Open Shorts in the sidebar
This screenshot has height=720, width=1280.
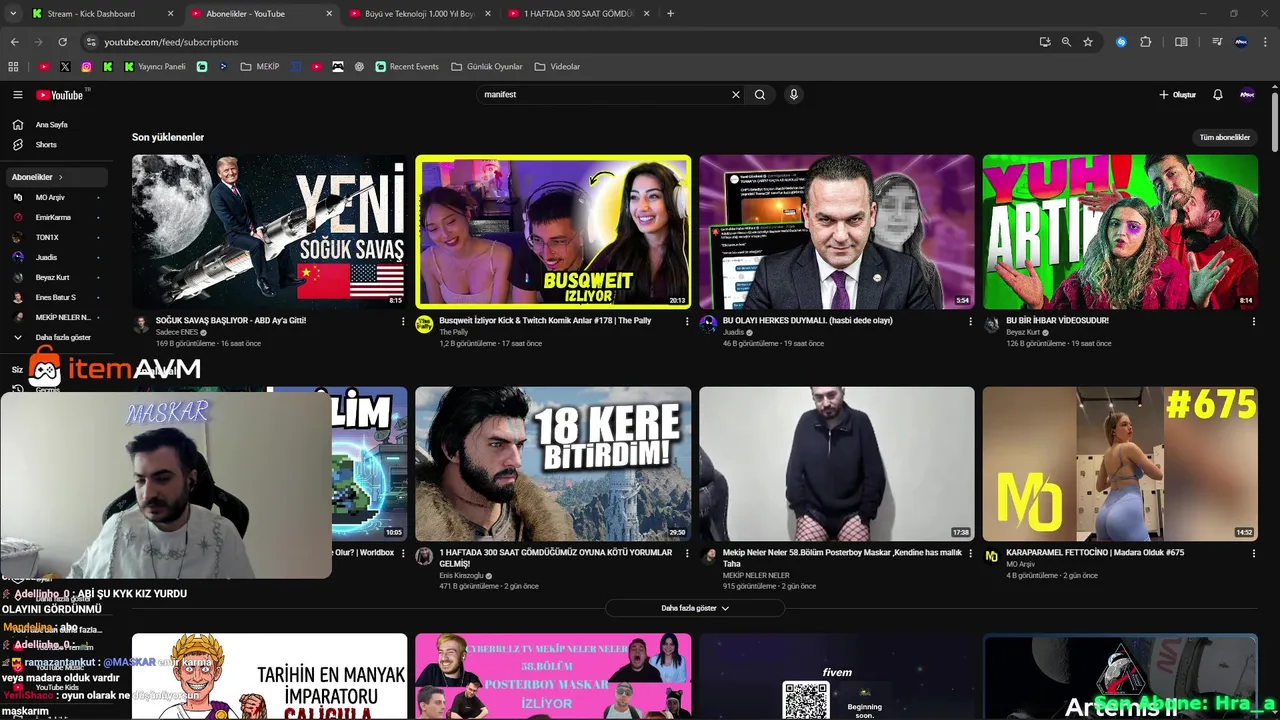(56, 145)
